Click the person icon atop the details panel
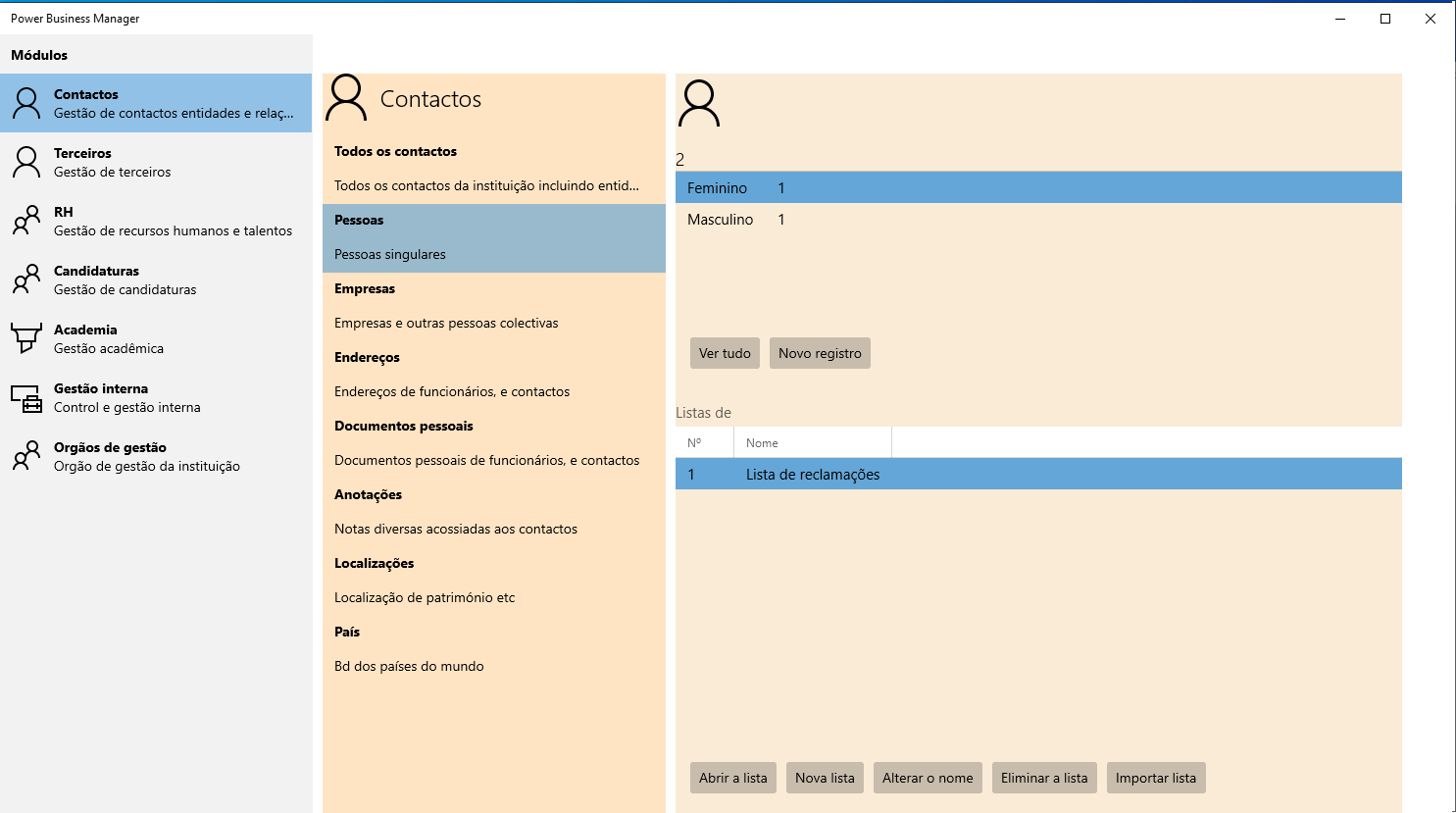The width and height of the screenshot is (1456, 813). [699, 104]
